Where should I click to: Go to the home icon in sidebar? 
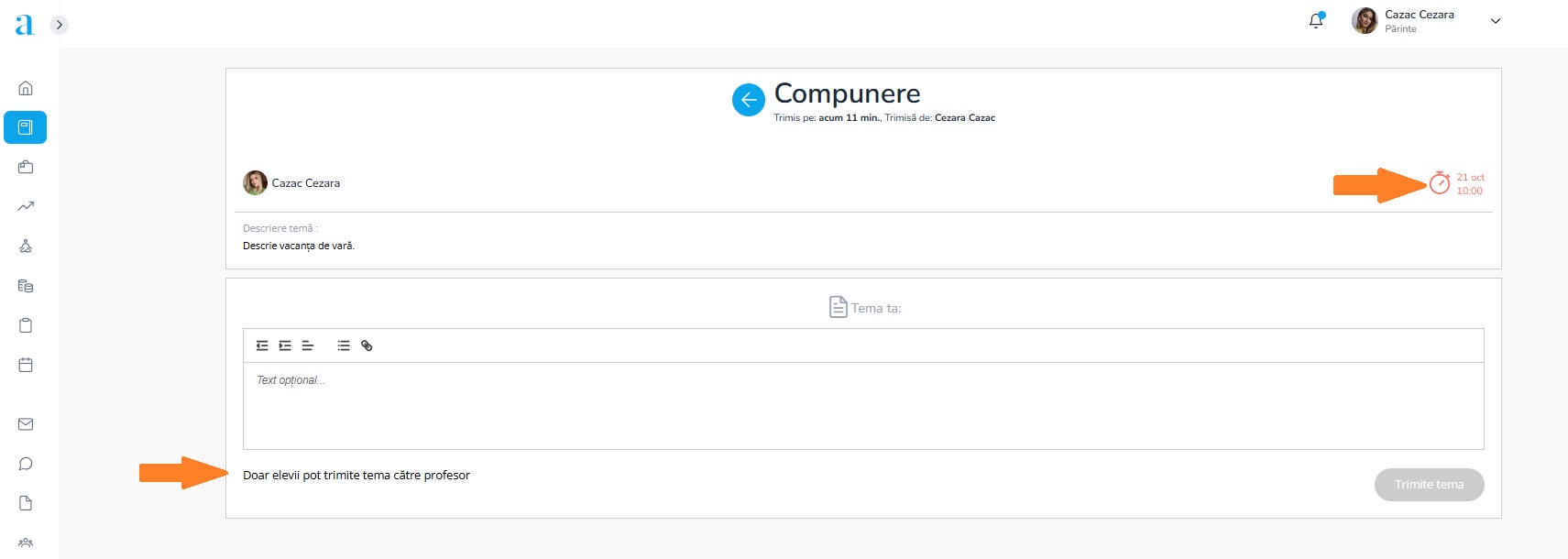[x=26, y=88]
